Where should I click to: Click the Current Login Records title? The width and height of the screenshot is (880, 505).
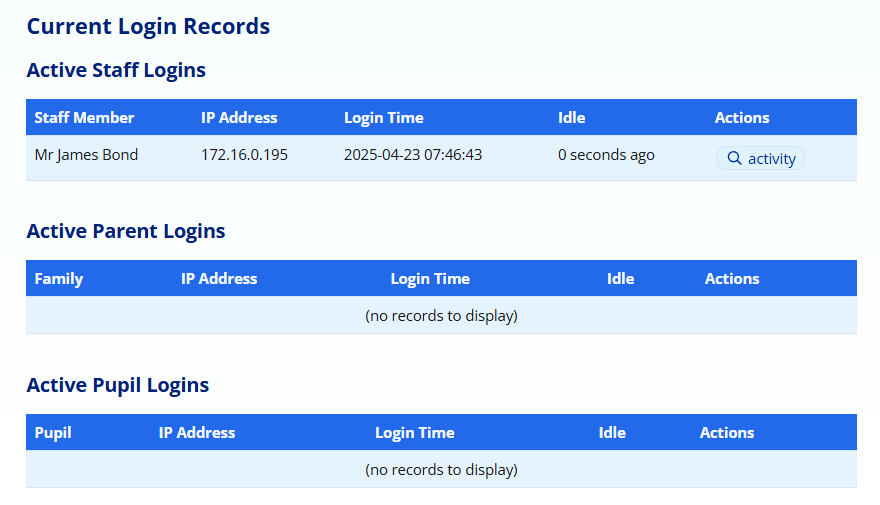pyautogui.click(x=148, y=26)
